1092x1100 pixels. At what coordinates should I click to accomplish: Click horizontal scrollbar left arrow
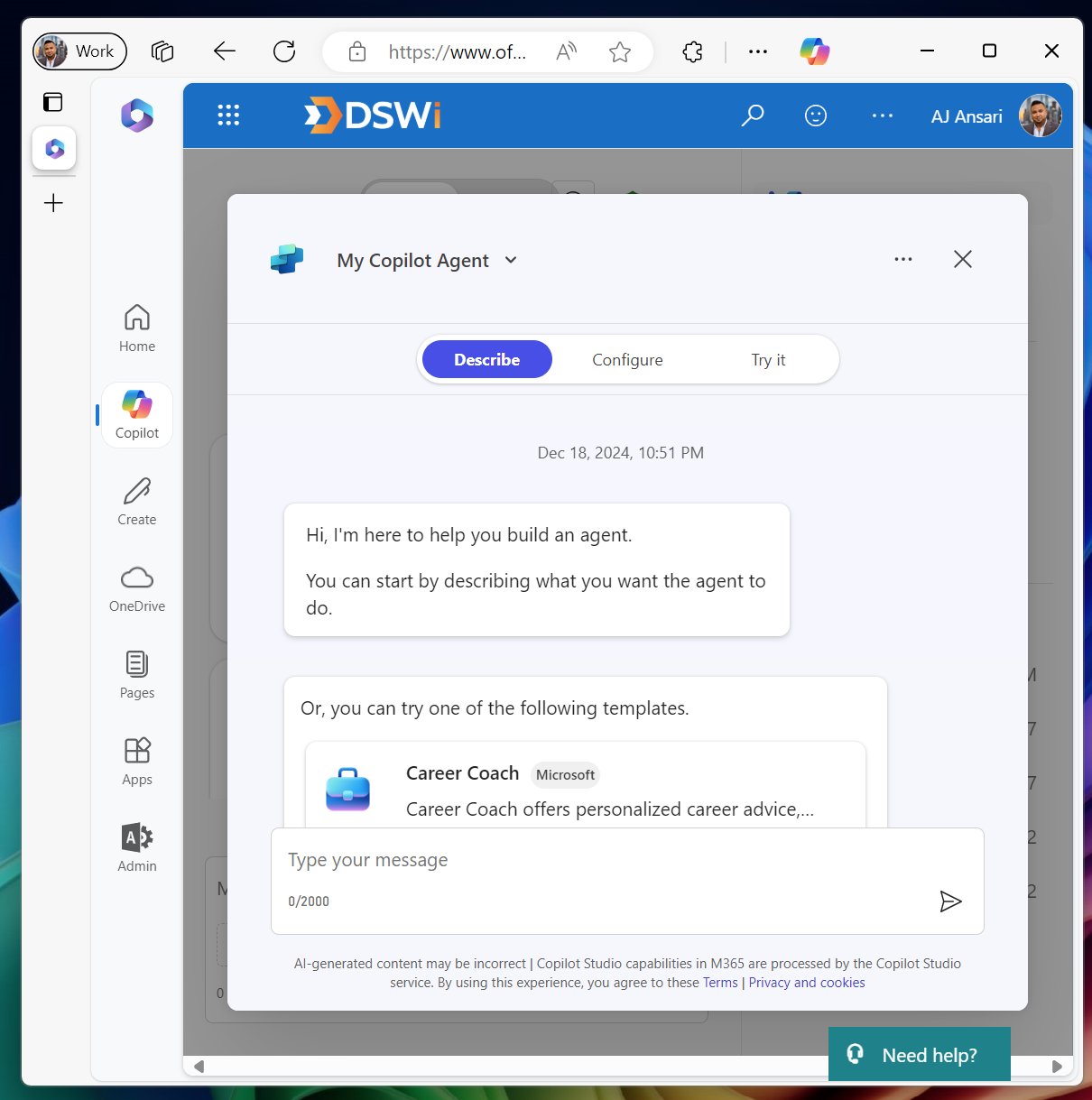click(199, 1067)
